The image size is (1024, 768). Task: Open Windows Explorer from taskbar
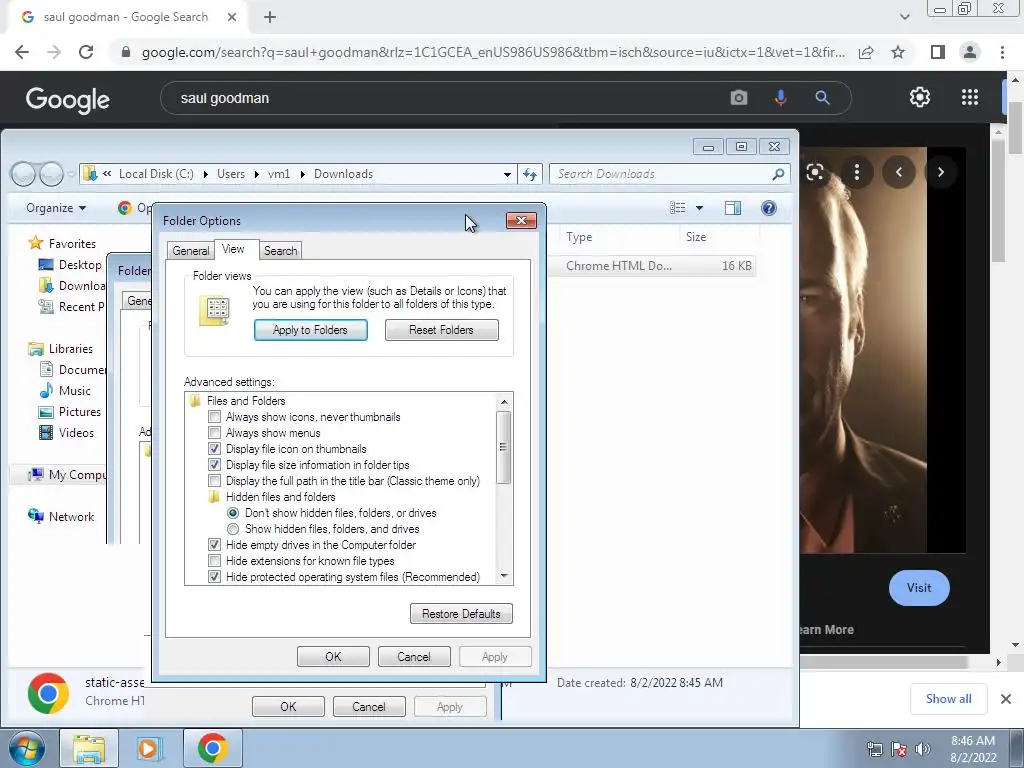89,748
